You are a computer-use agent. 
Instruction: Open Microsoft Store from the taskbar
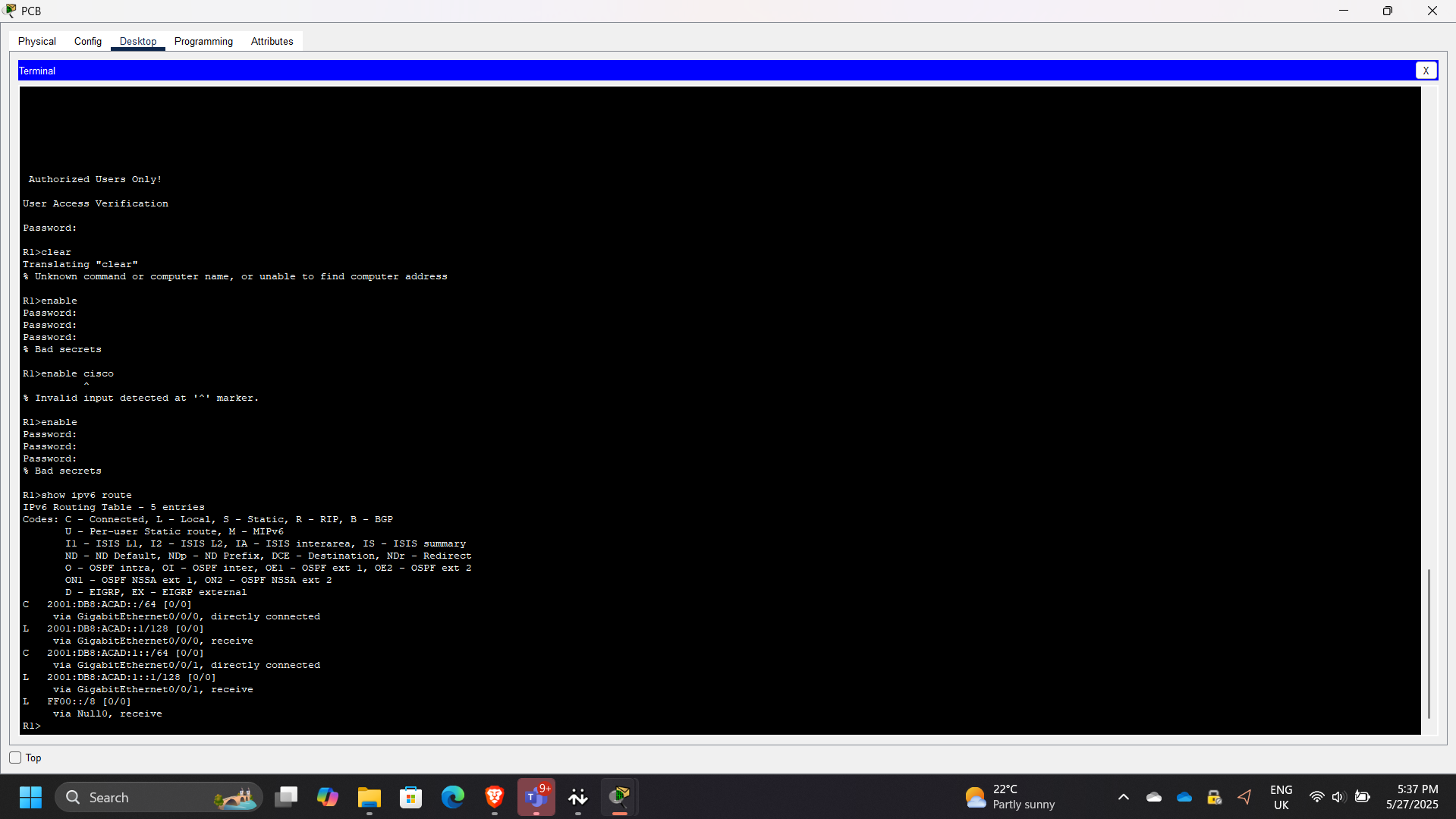pos(410,797)
